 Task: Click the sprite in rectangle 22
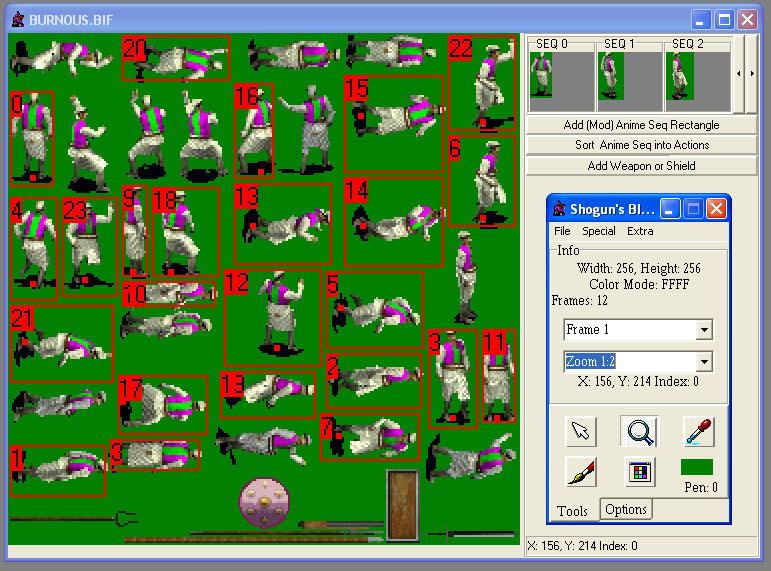click(482, 83)
